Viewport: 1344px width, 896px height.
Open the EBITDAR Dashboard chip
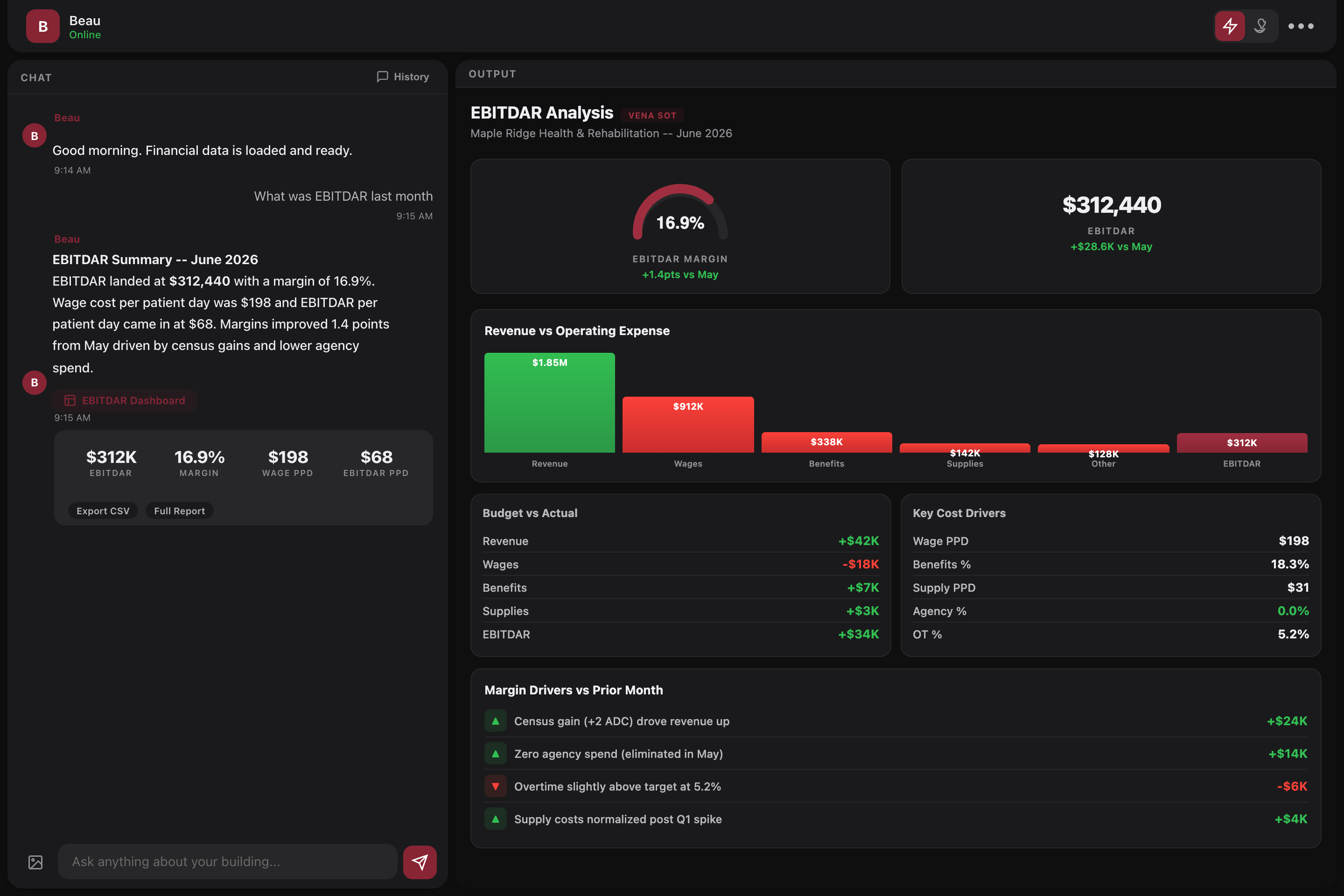tap(125, 400)
